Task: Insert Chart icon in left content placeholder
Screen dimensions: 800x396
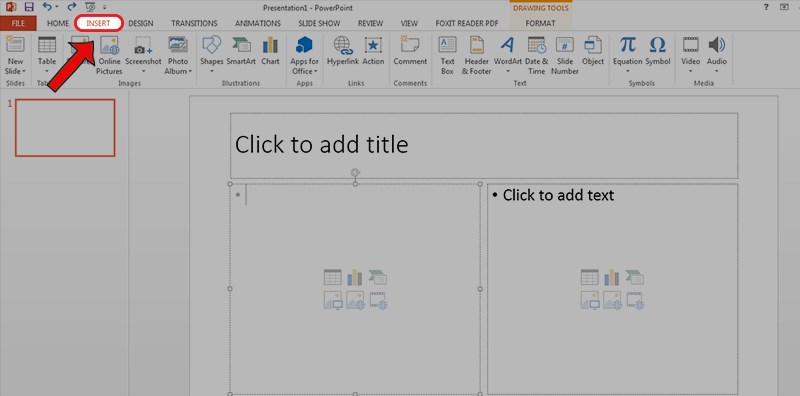Action: click(355, 277)
